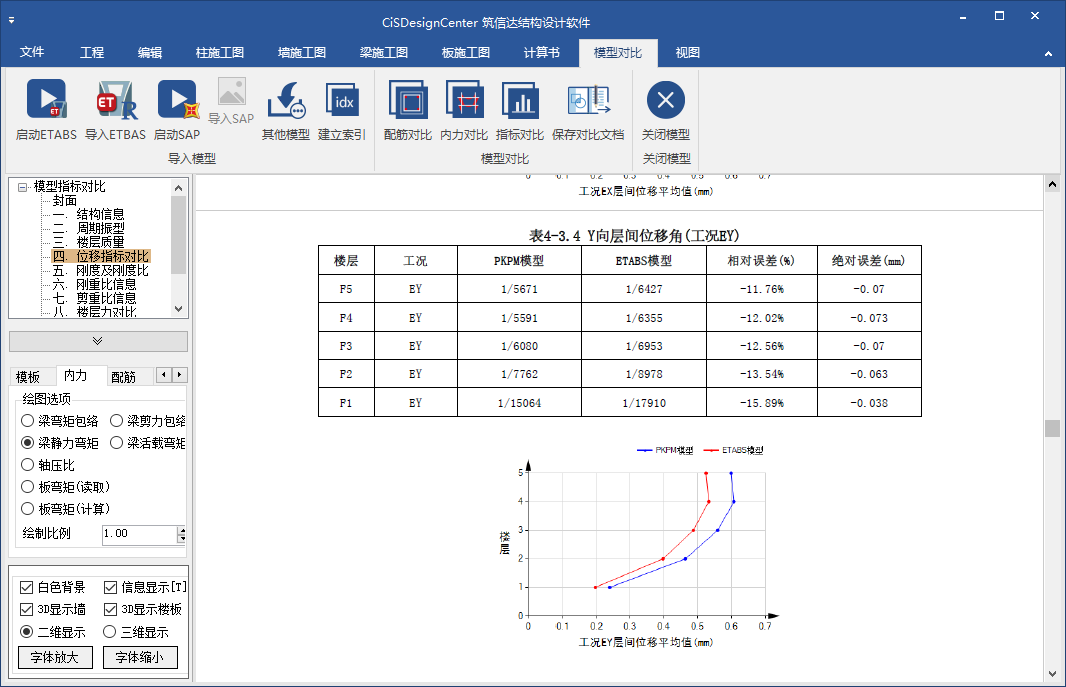Select 五. 刚度及刚度比 tree item
Viewport: 1066px width, 687px height.
pyautogui.click(x=101, y=270)
